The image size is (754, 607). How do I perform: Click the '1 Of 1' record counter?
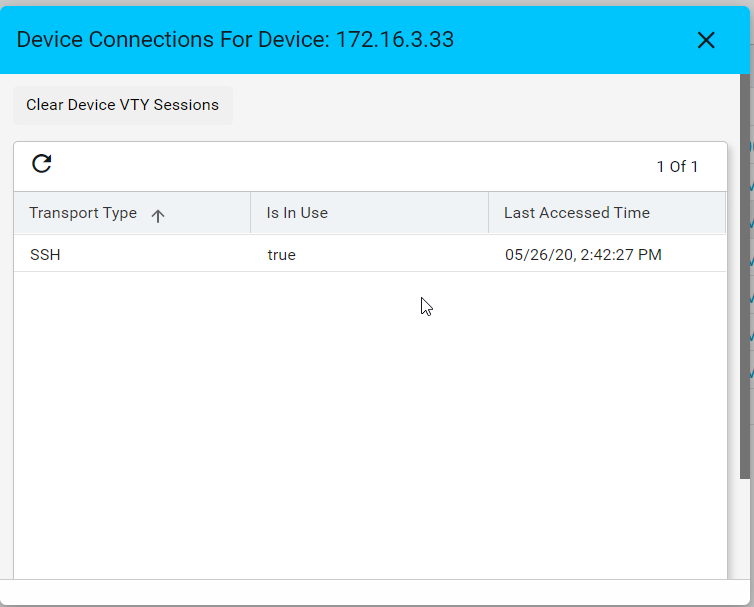point(677,166)
